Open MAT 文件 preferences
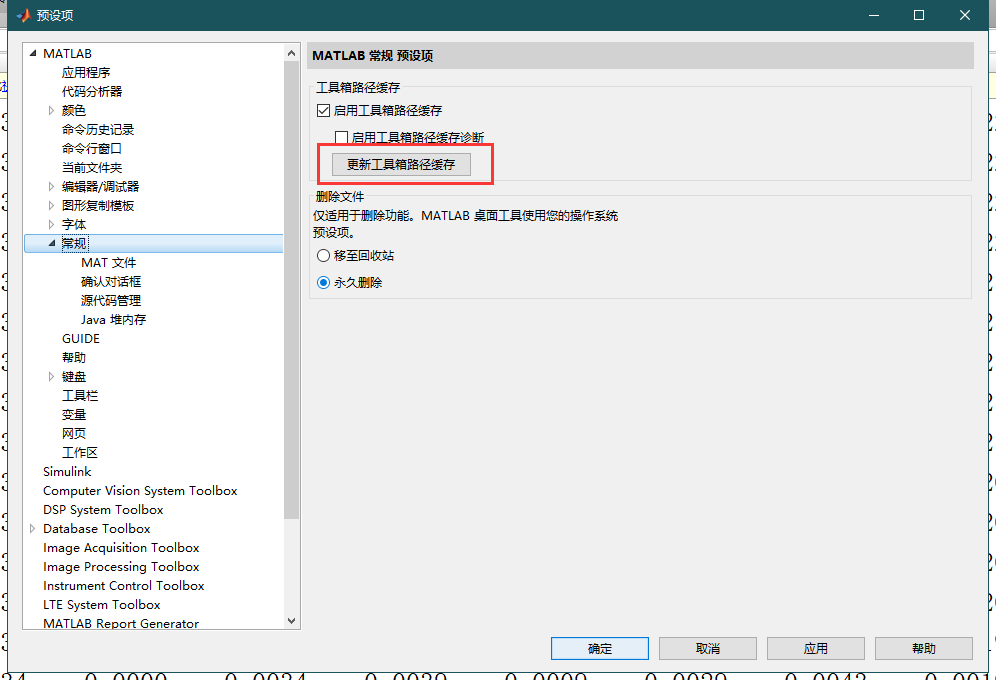Screen dimensions: 996x680 [x=109, y=263]
